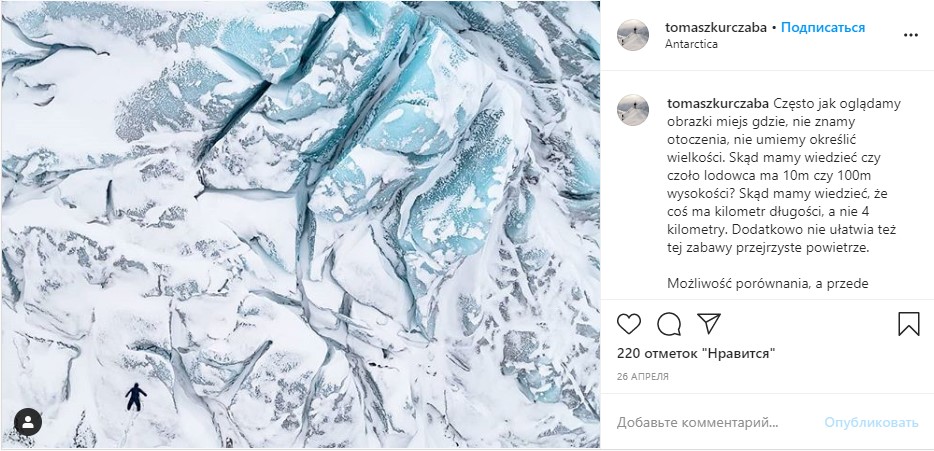Share the post with the paper plane icon

(709, 324)
